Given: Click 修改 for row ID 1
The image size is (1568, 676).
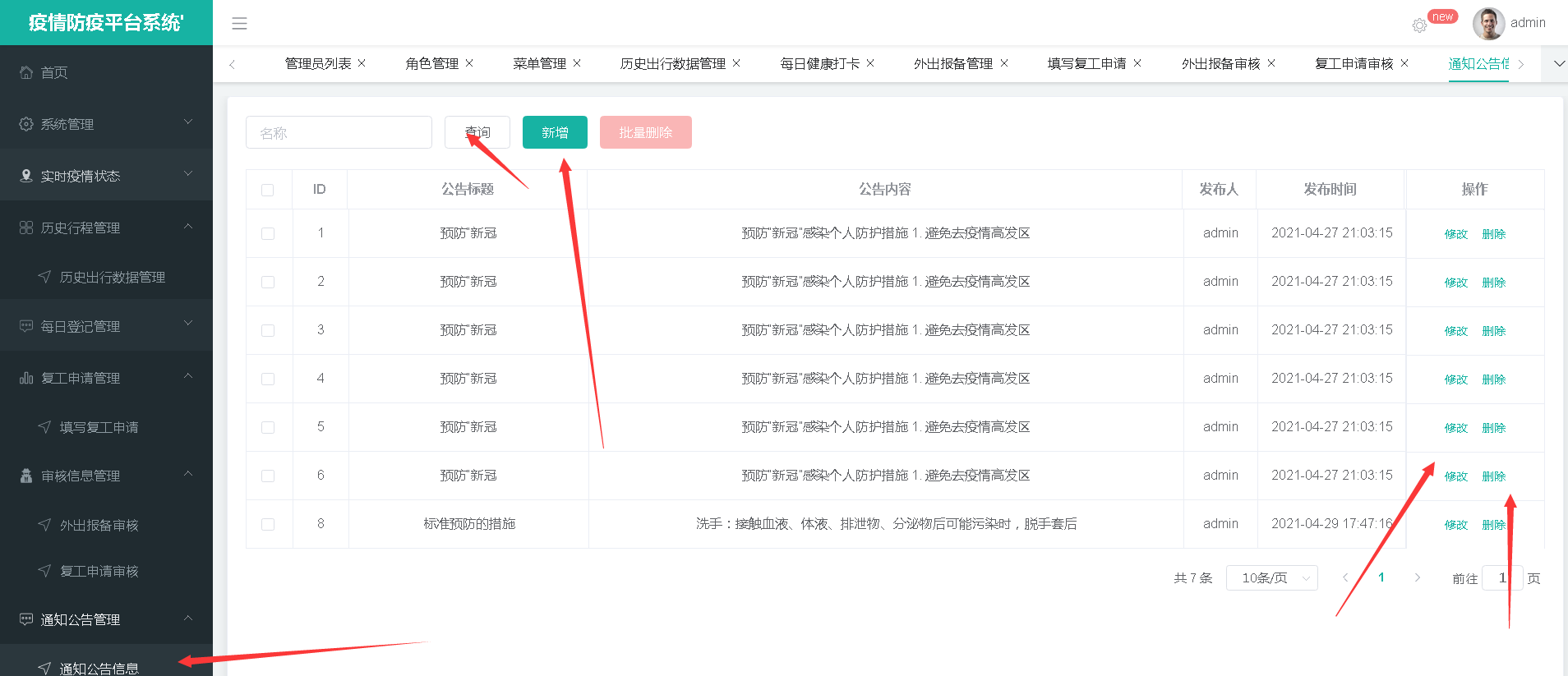Looking at the screenshot, I should (1456, 234).
